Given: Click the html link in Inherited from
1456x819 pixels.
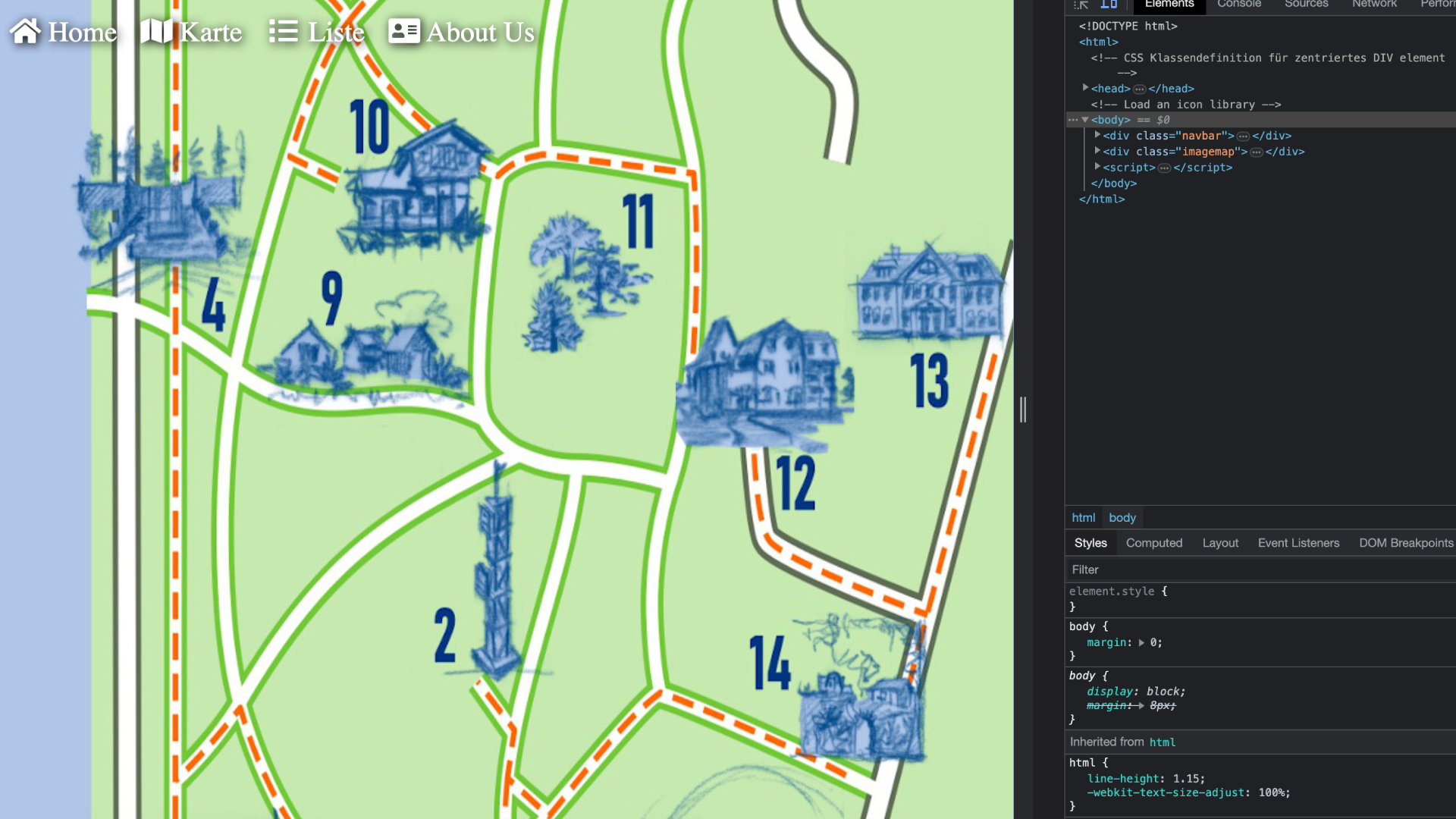Looking at the screenshot, I should (x=1162, y=742).
